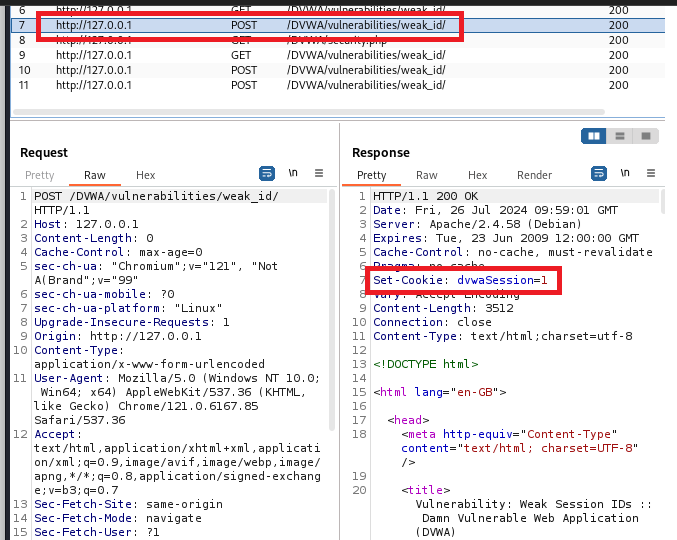
Task: Toggle show non-printable characters in Response panel
Action: tap(625, 173)
